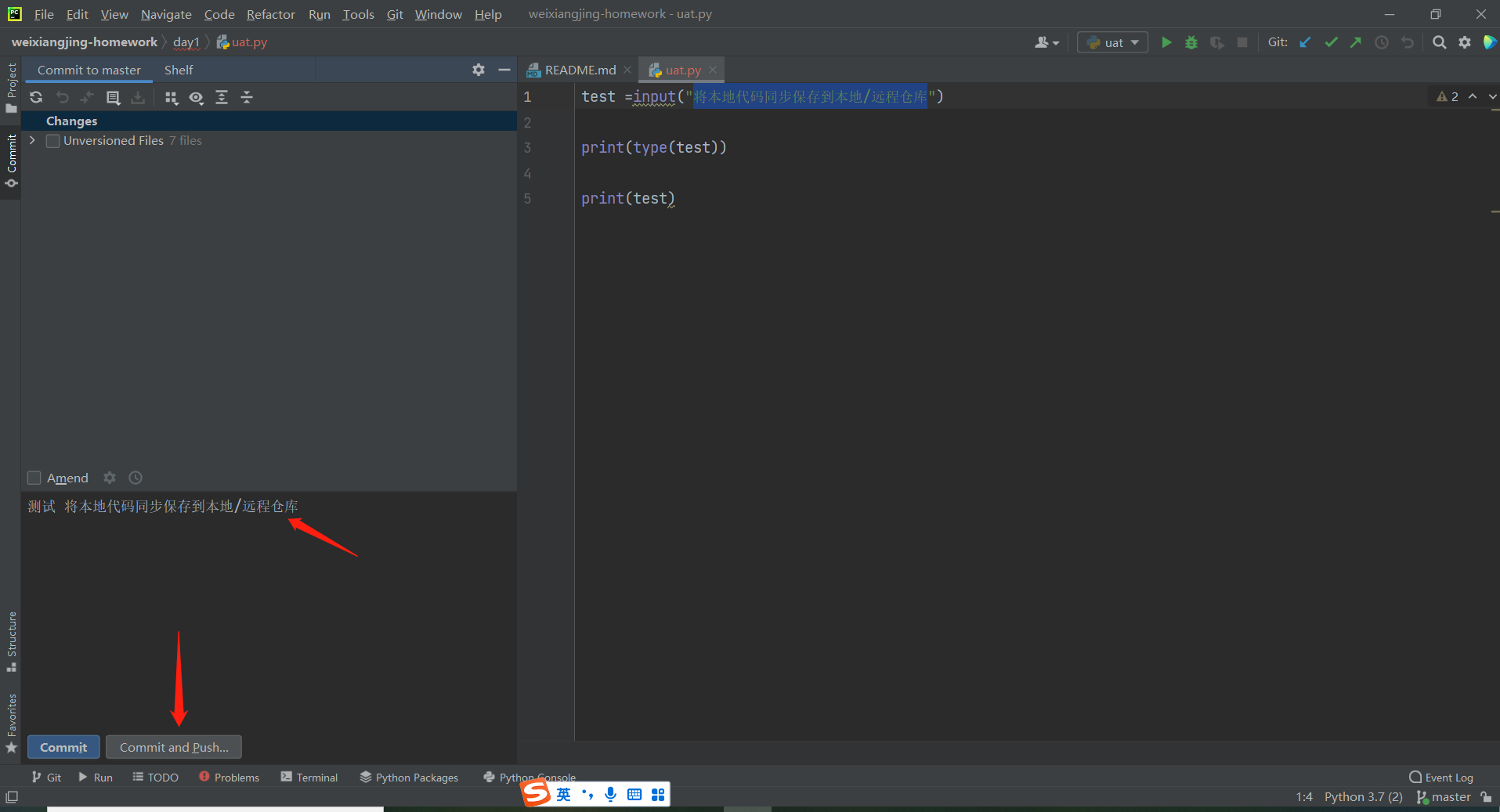Open the View Options eye icon
Screen dimensions: 1500x812
tap(197, 97)
